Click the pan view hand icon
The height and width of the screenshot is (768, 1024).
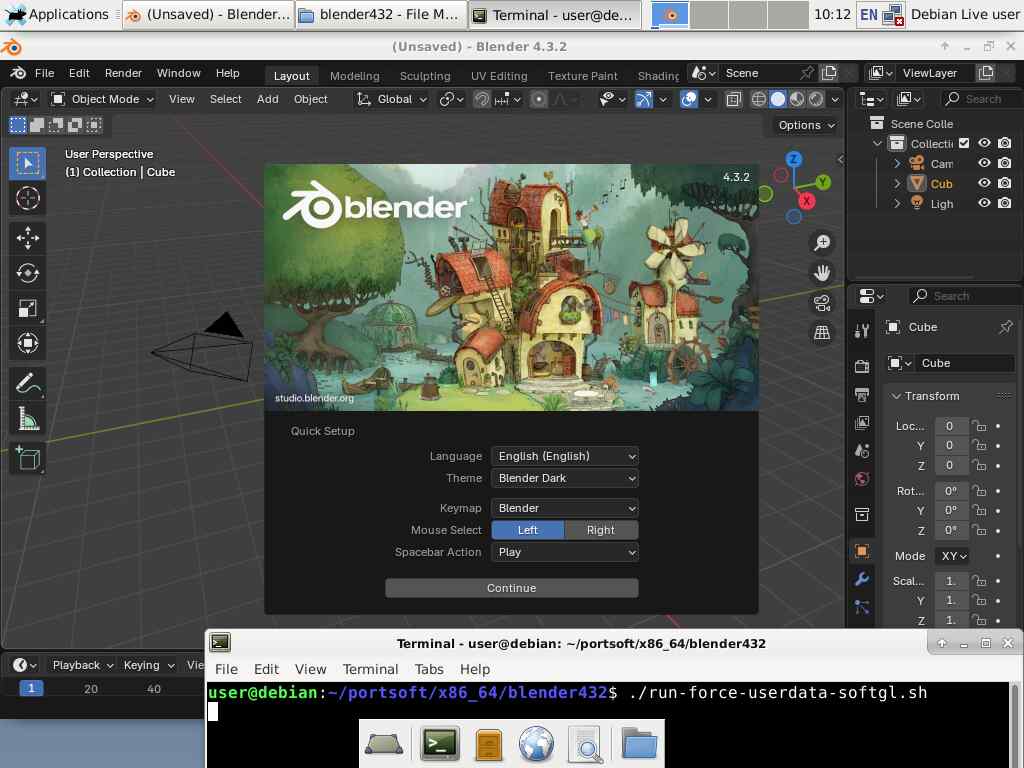(x=822, y=273)
